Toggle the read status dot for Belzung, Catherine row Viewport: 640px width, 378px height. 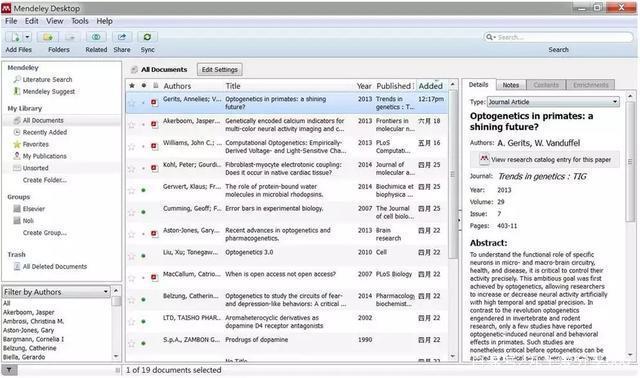[x=144, y=300]
